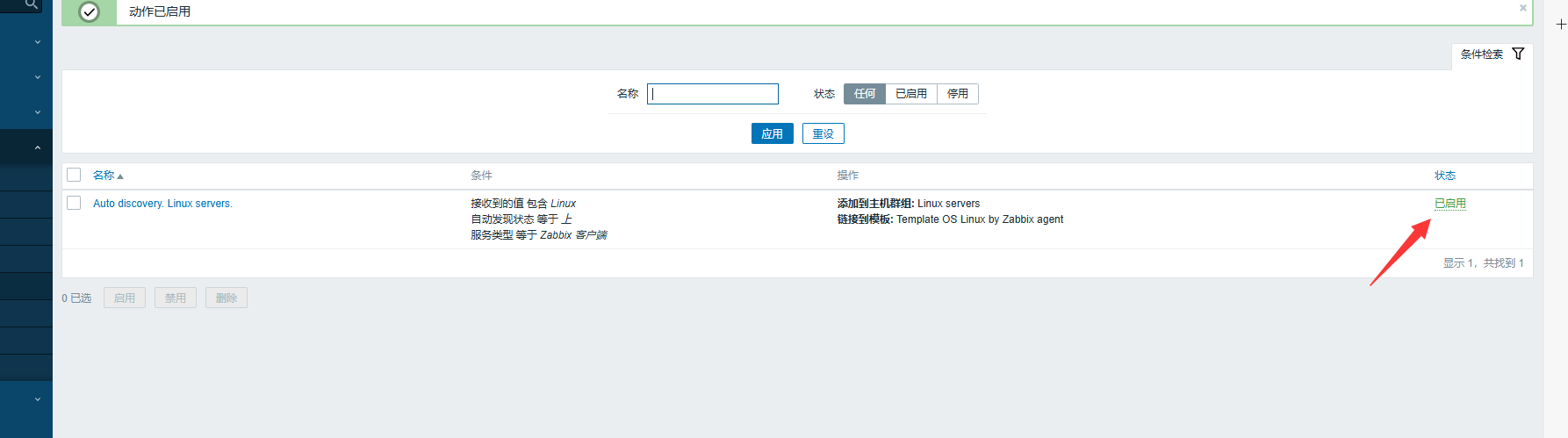Click the 0 已选 selection counter
Screen dimensions: 1568x438
tap(76, 298)
